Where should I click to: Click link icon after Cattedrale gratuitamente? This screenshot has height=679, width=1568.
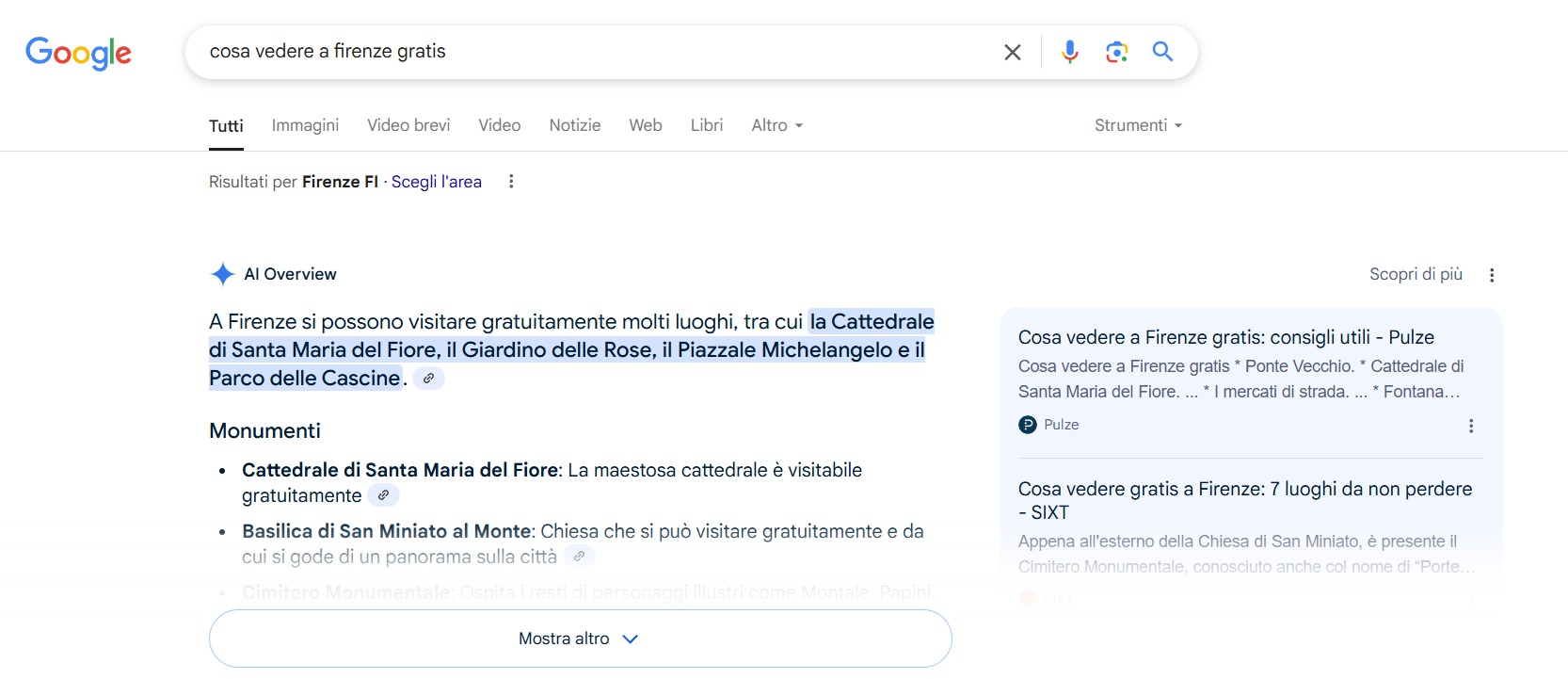pos(383,495)
